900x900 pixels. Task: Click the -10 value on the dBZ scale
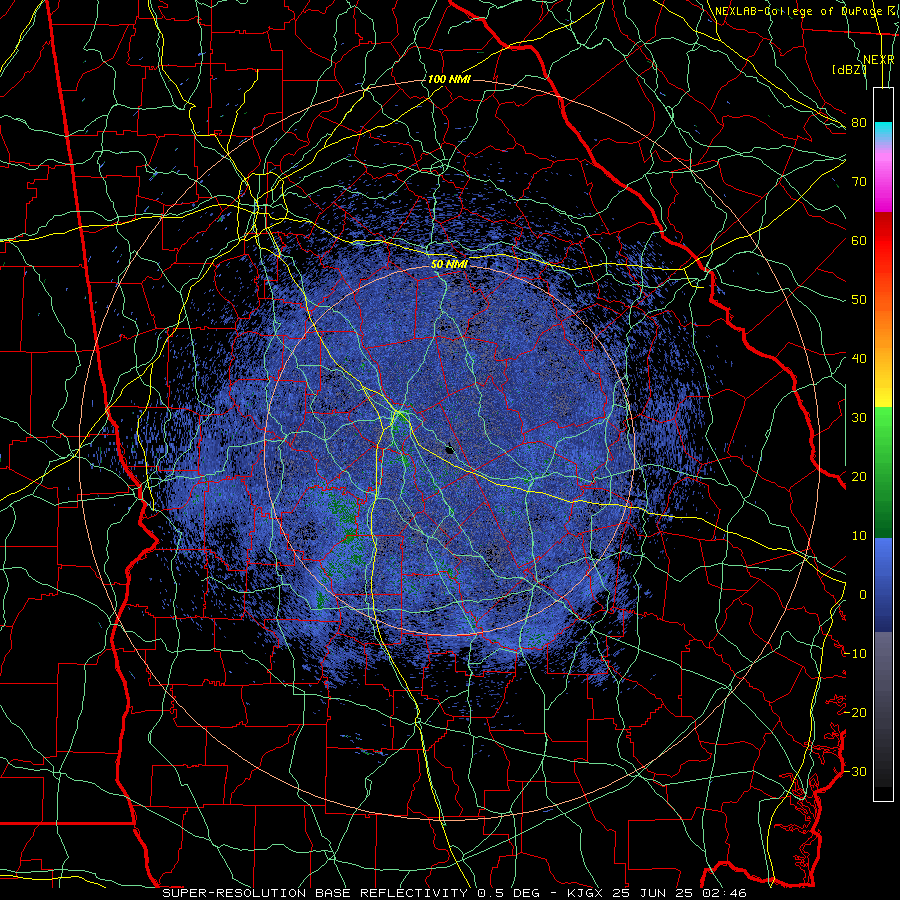[855, 654]
